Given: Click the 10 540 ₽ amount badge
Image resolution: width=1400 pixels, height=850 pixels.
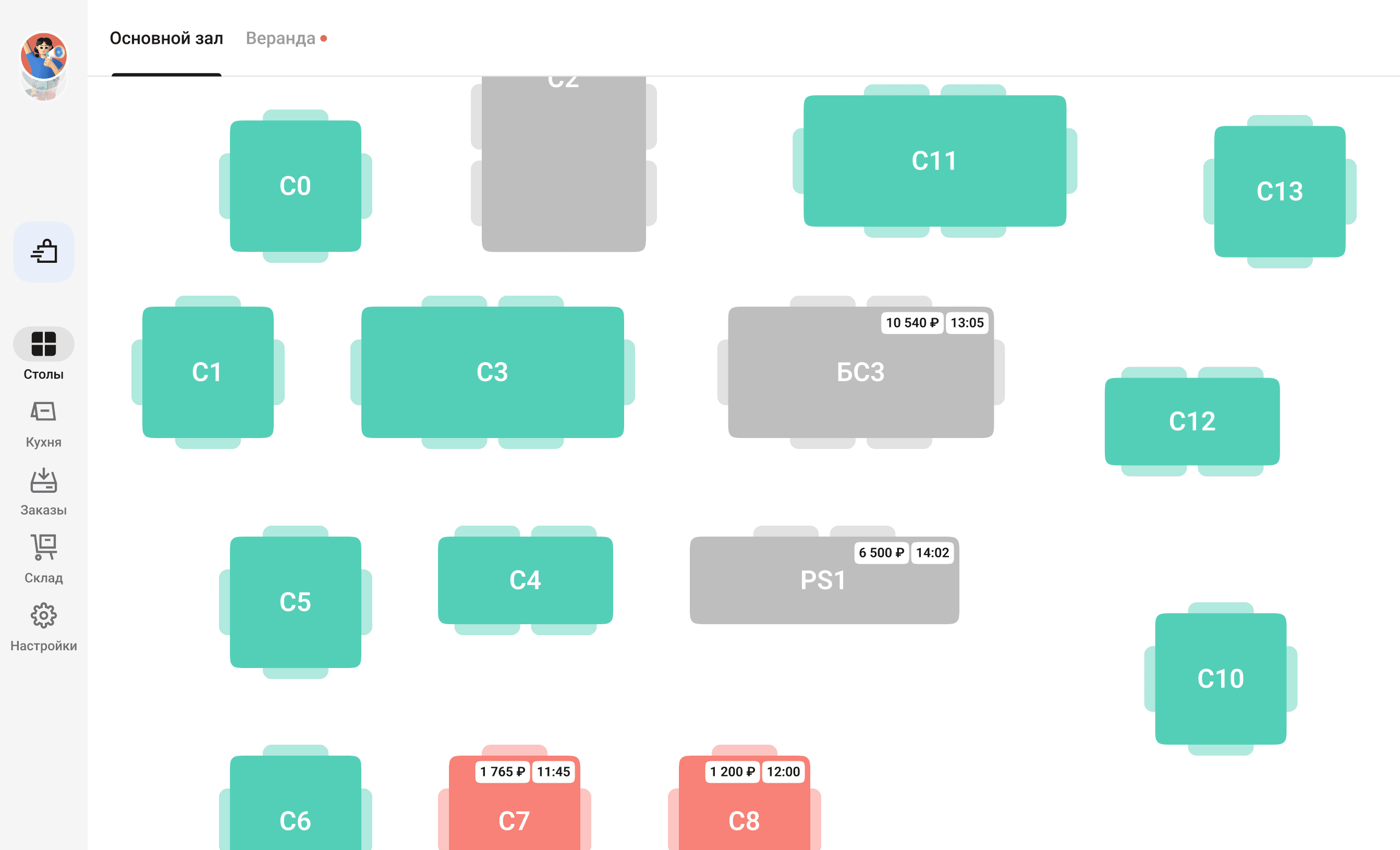Looking at the screenshot, I should (x=912, y=323).
